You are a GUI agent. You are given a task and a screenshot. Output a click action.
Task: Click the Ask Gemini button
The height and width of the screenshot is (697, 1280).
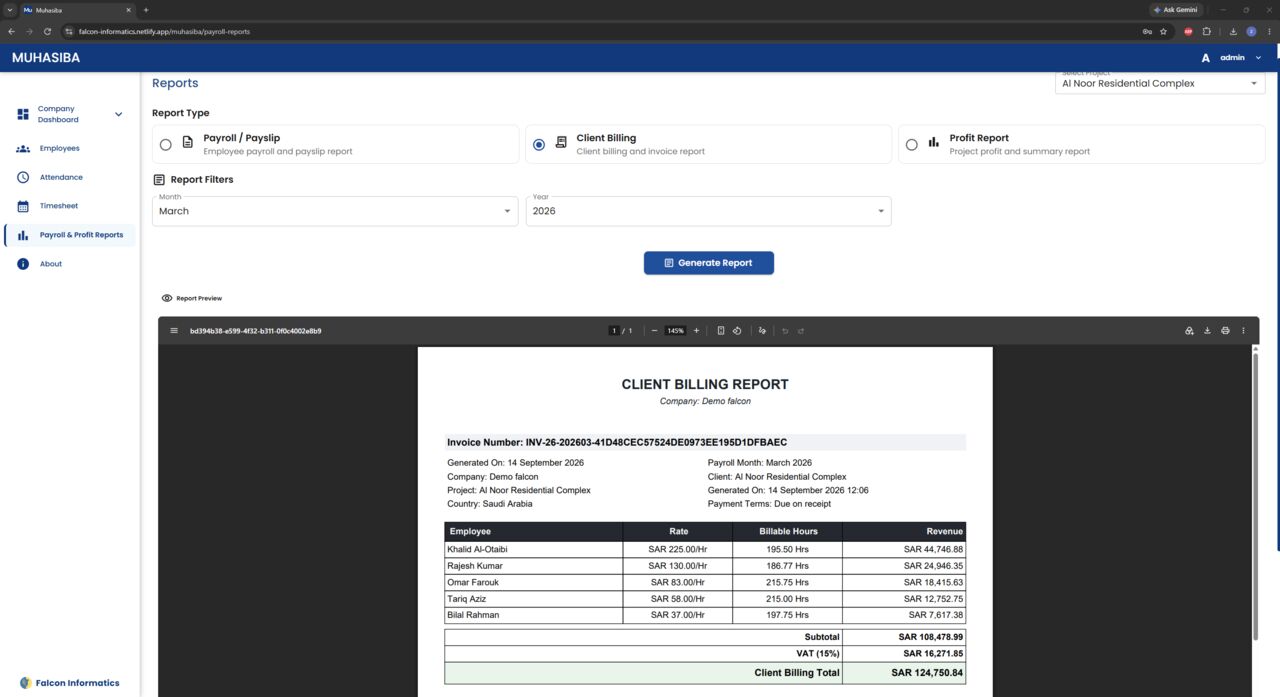tap(1175, 10)
